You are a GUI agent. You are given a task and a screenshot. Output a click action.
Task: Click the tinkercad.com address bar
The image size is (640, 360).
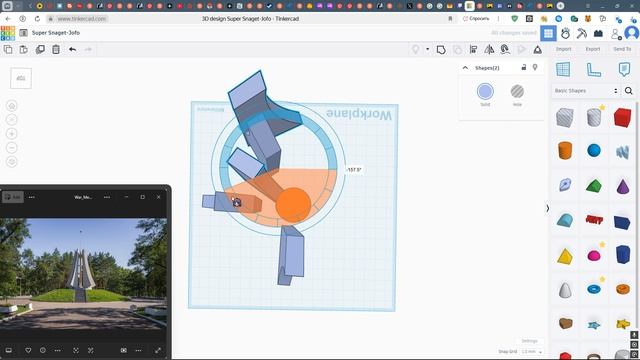(x=82, y=19)
